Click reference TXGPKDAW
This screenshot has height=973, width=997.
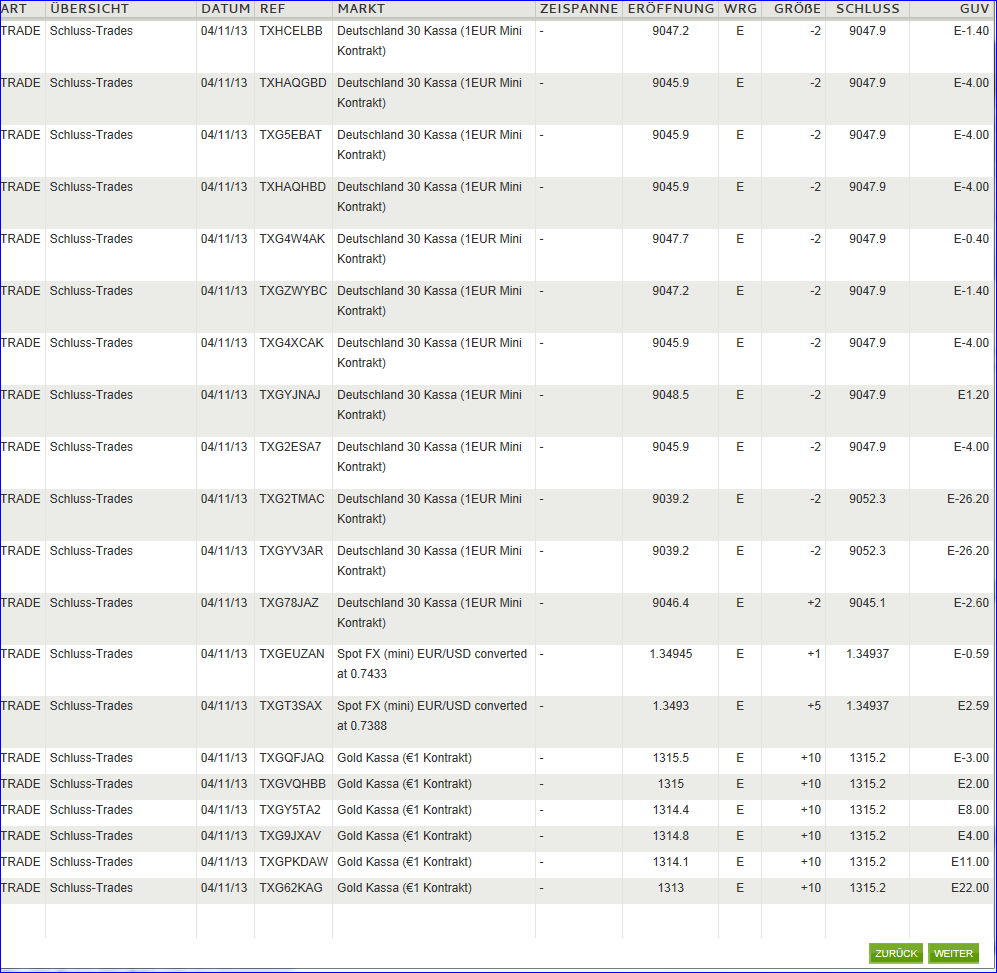tap(293, 862)
